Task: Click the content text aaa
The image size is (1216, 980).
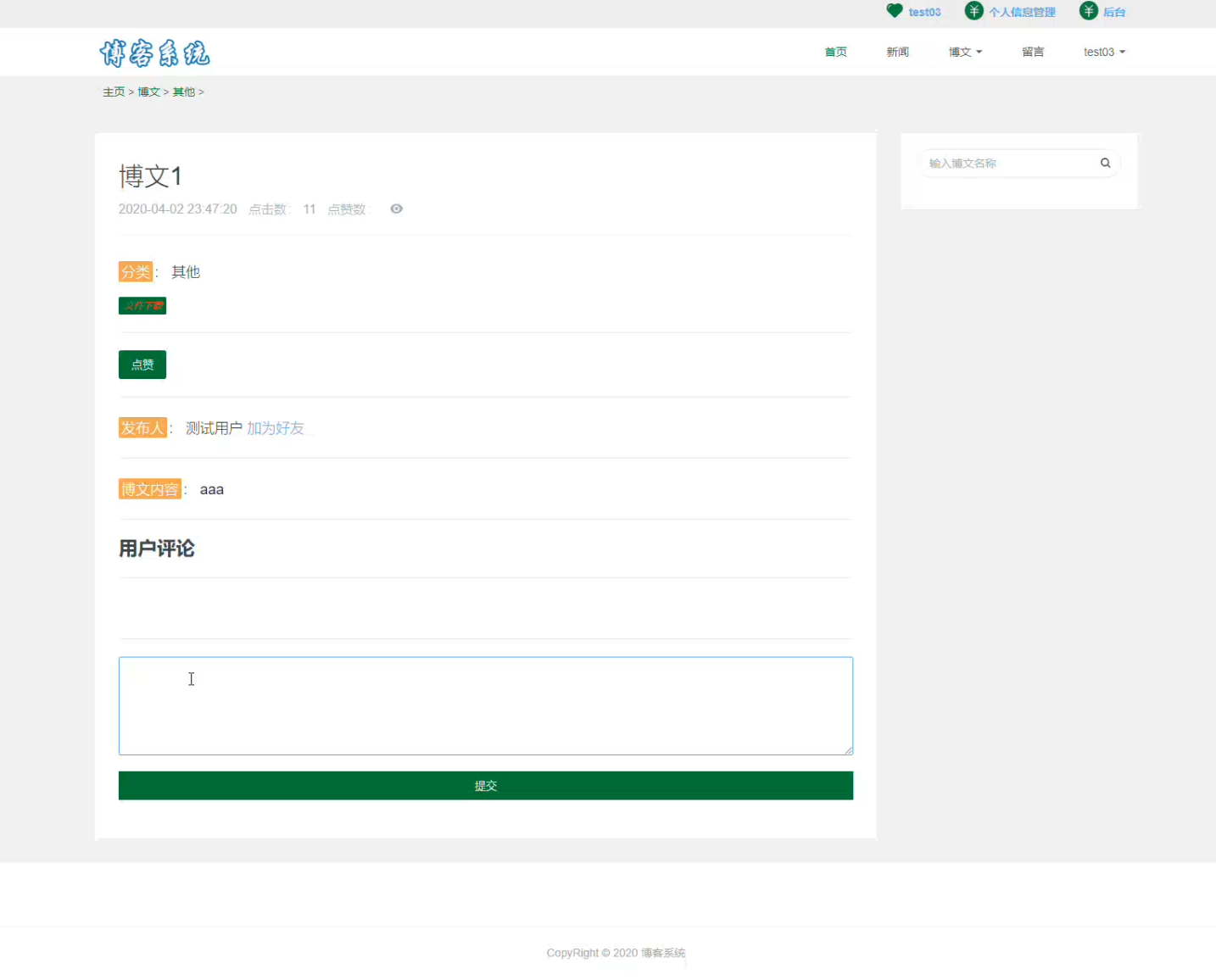Action: tap(212, 489)
